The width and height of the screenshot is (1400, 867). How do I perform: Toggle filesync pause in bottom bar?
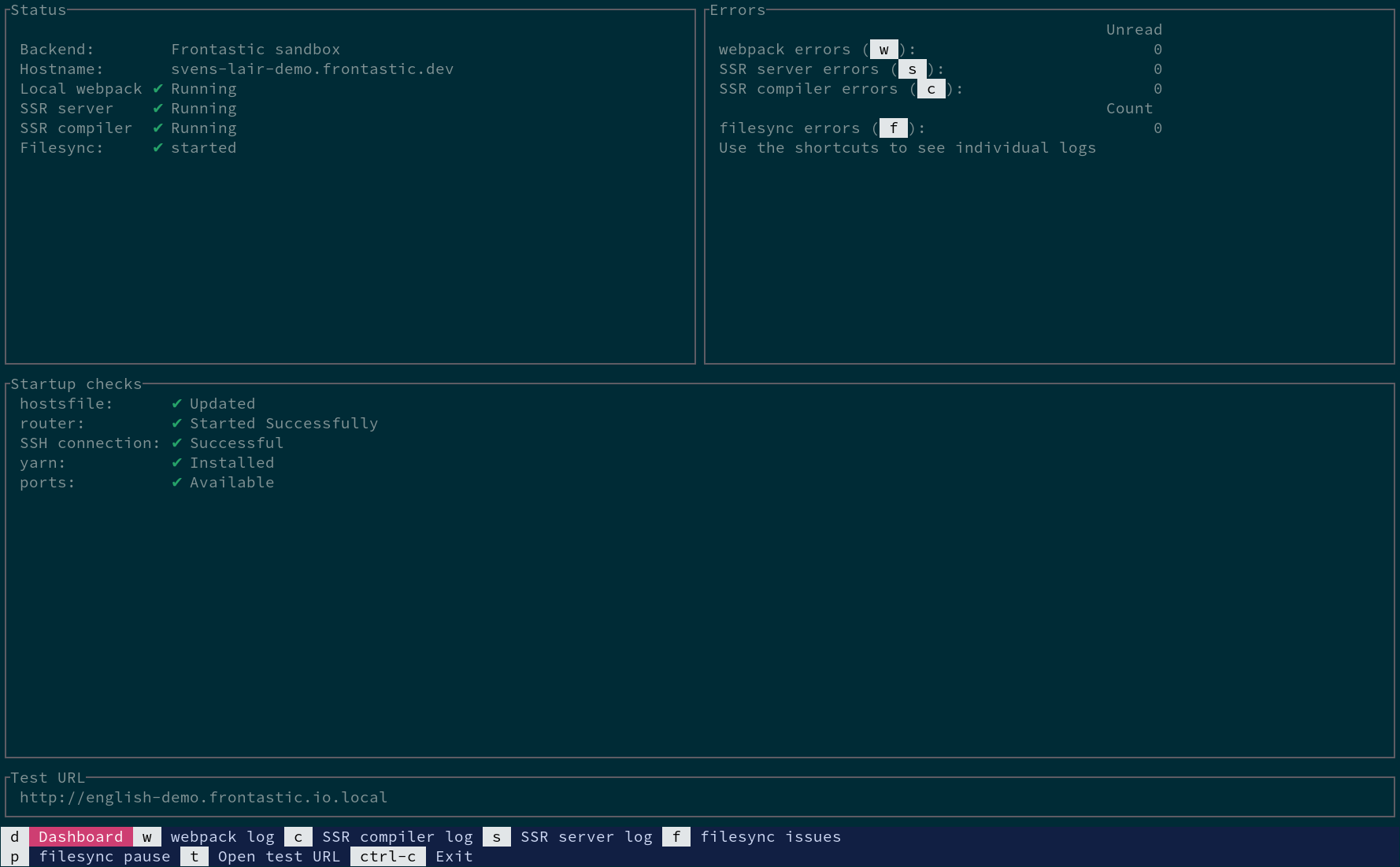pyautogui.click(x=105, y=856)
